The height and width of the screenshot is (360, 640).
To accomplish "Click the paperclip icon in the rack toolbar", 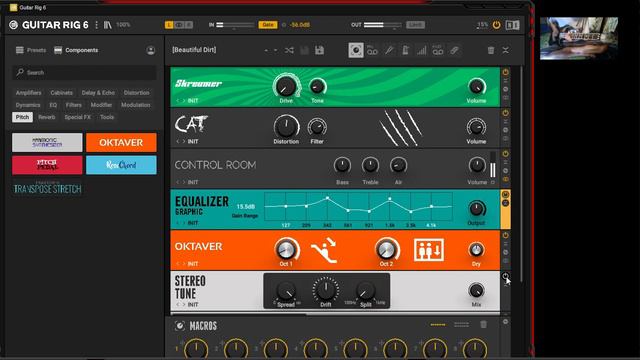I will tap(454, 50).
